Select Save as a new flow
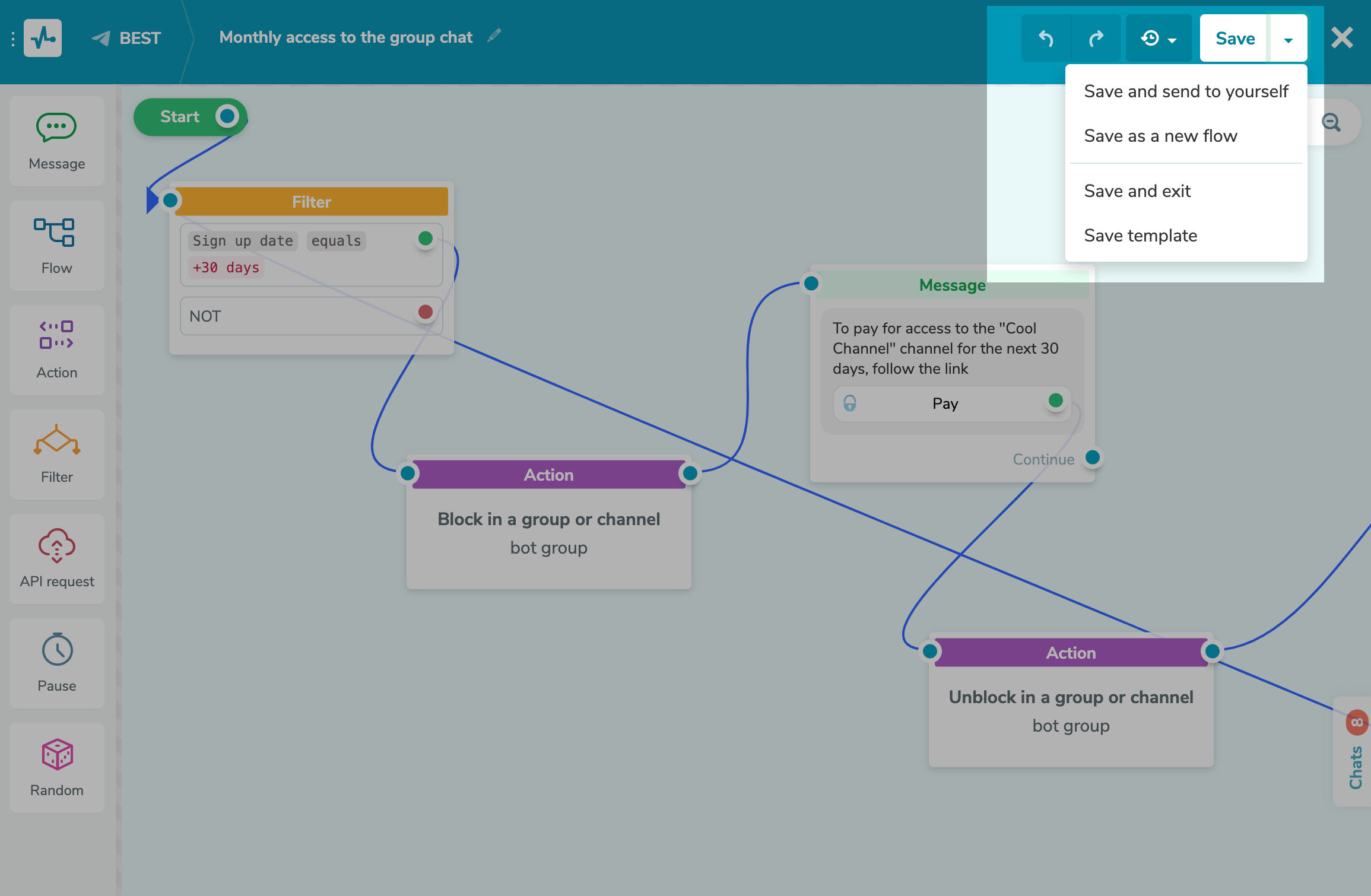Screen dimensions: 1371x896 coord(1160,136)
